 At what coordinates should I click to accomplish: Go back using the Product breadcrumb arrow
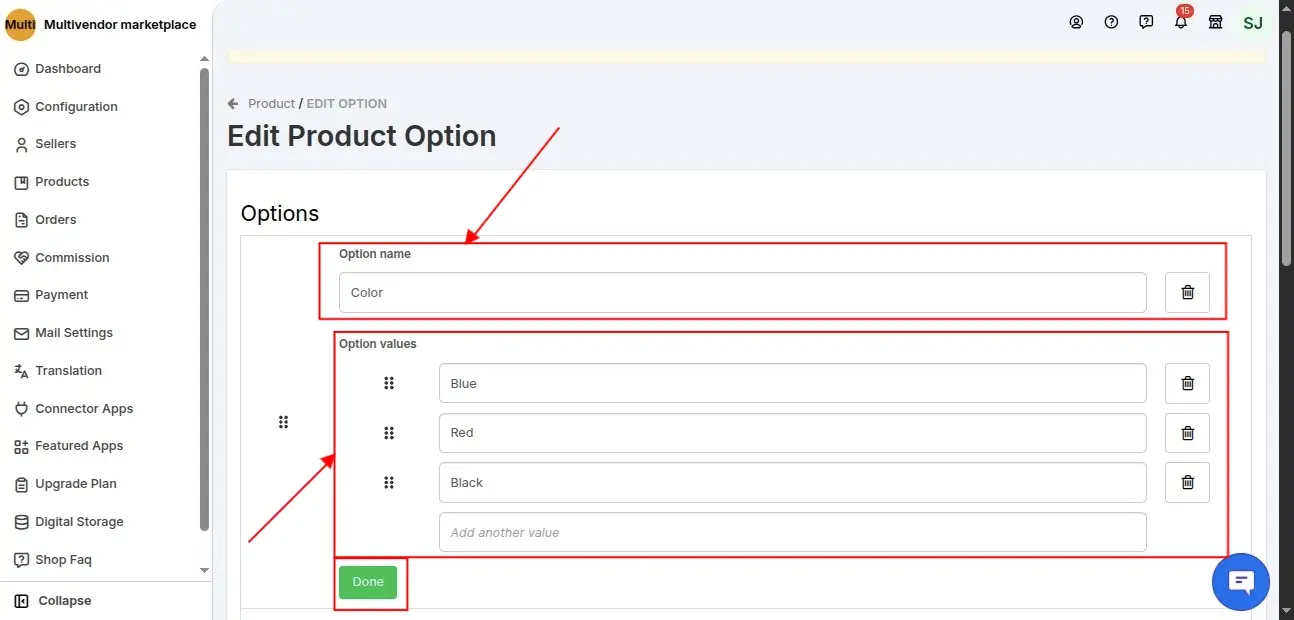[233, 104]
